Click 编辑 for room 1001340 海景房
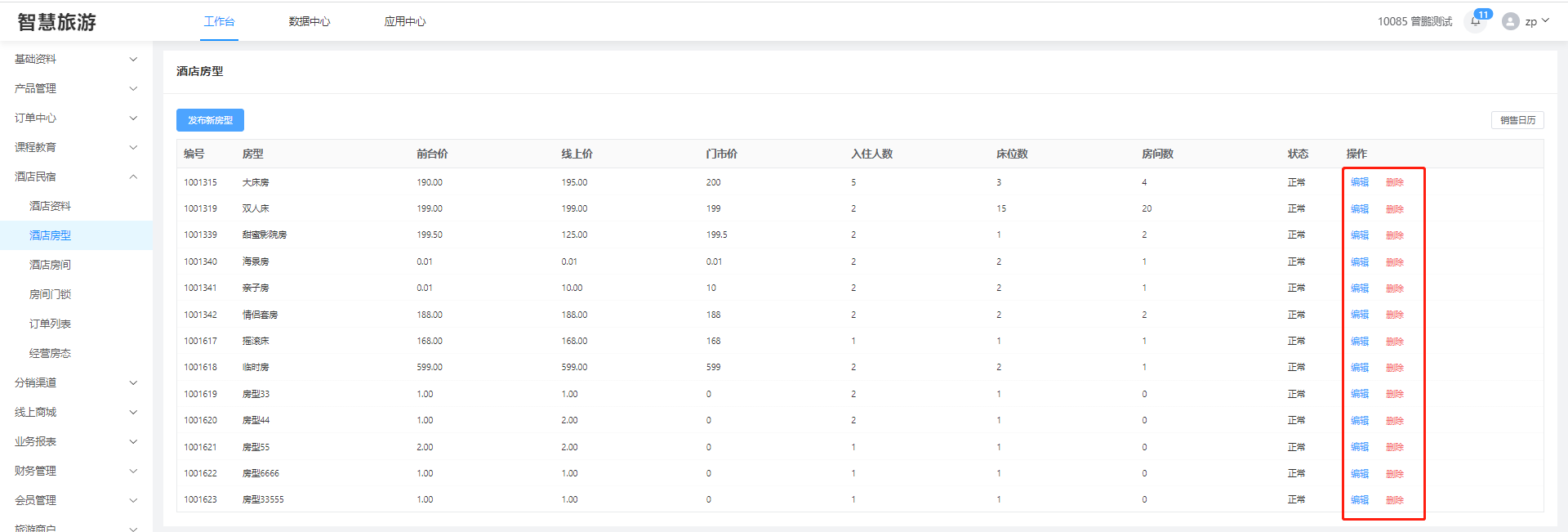This screenshot has height=532, width=1568. pyautogui.click(x=1359, y=262)
